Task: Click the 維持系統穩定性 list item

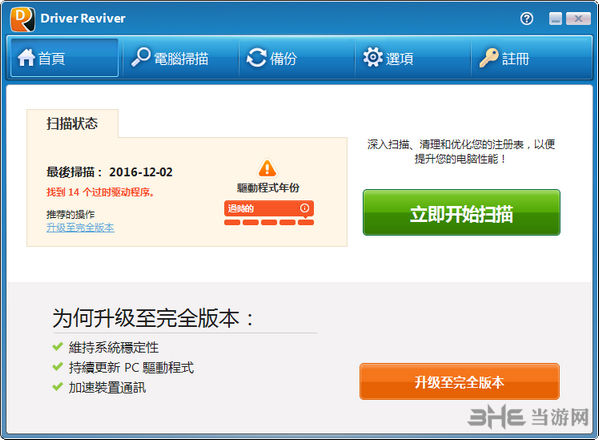Action: point(113,348)
